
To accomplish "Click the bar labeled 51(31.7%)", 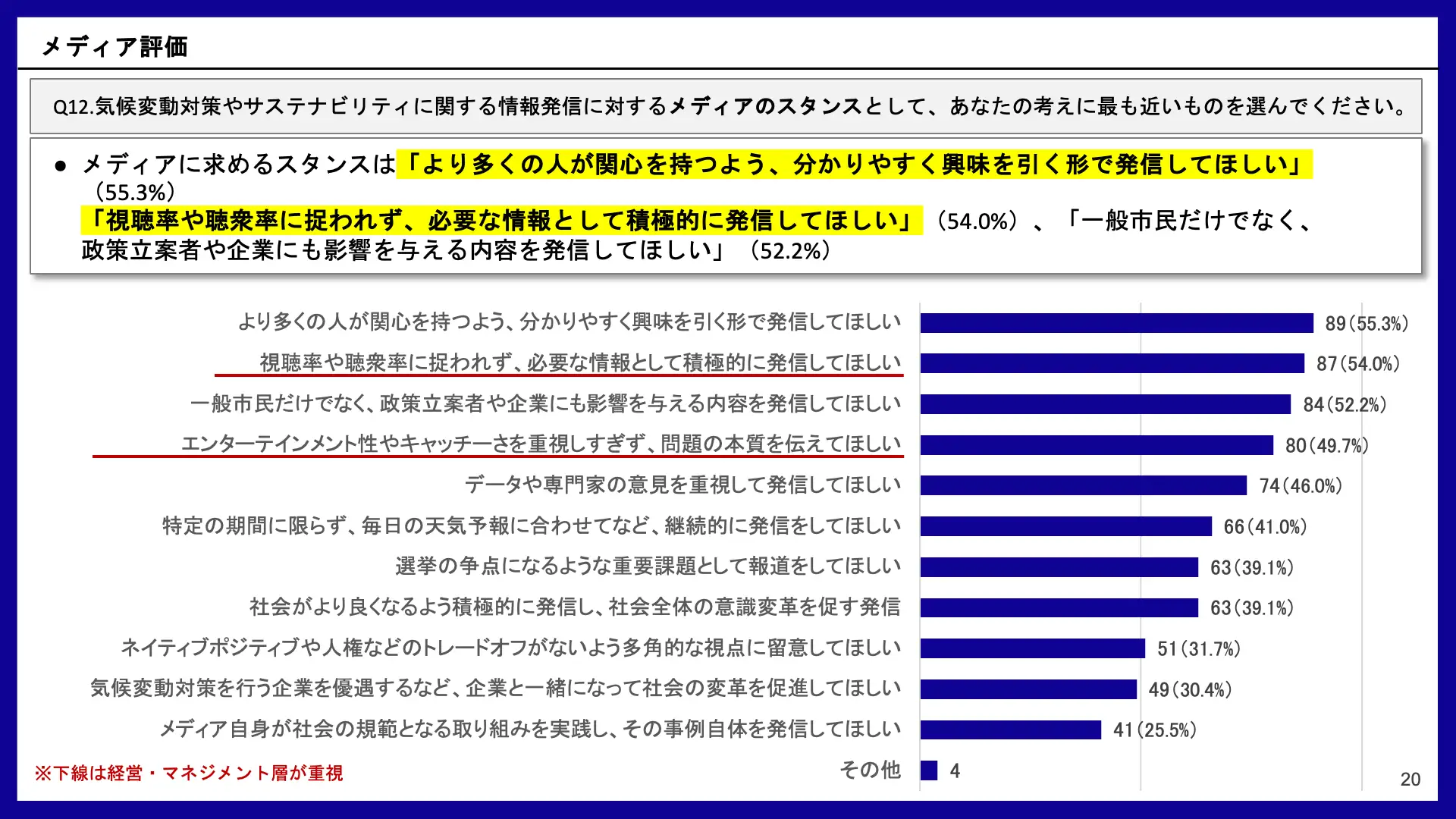I will 1032,648.
